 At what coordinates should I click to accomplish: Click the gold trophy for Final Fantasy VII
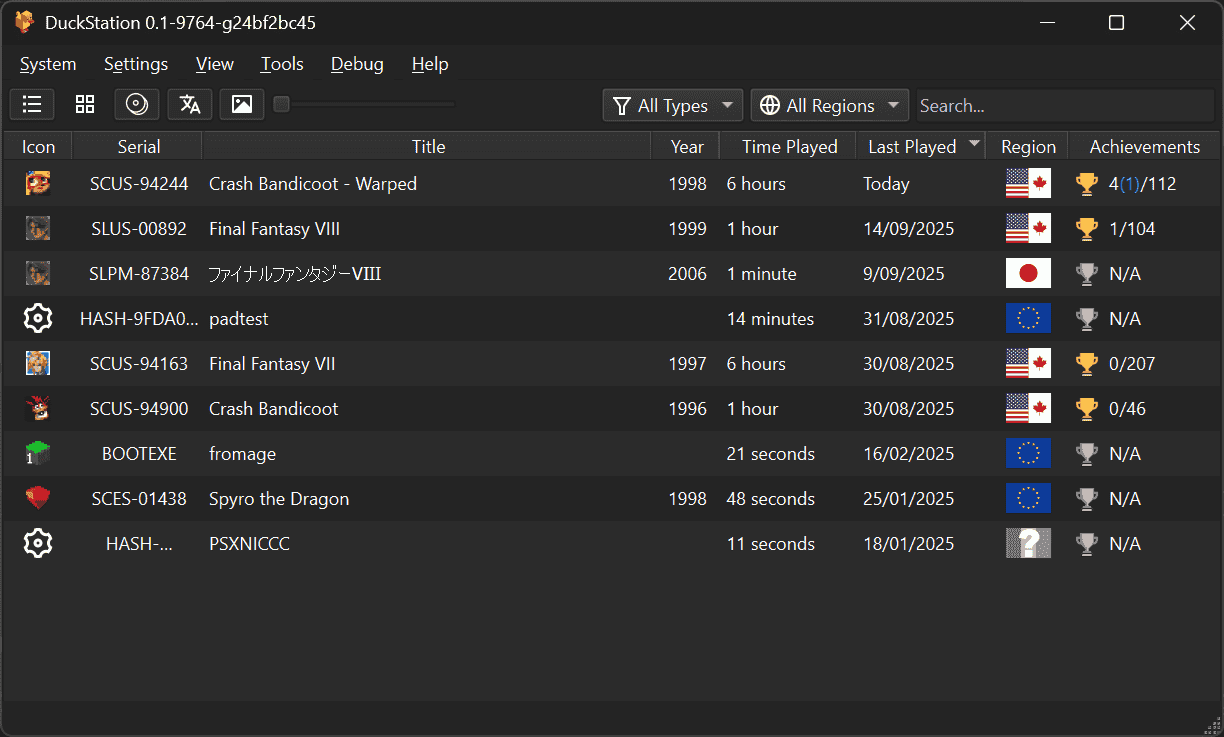[x=1086, y=364]
